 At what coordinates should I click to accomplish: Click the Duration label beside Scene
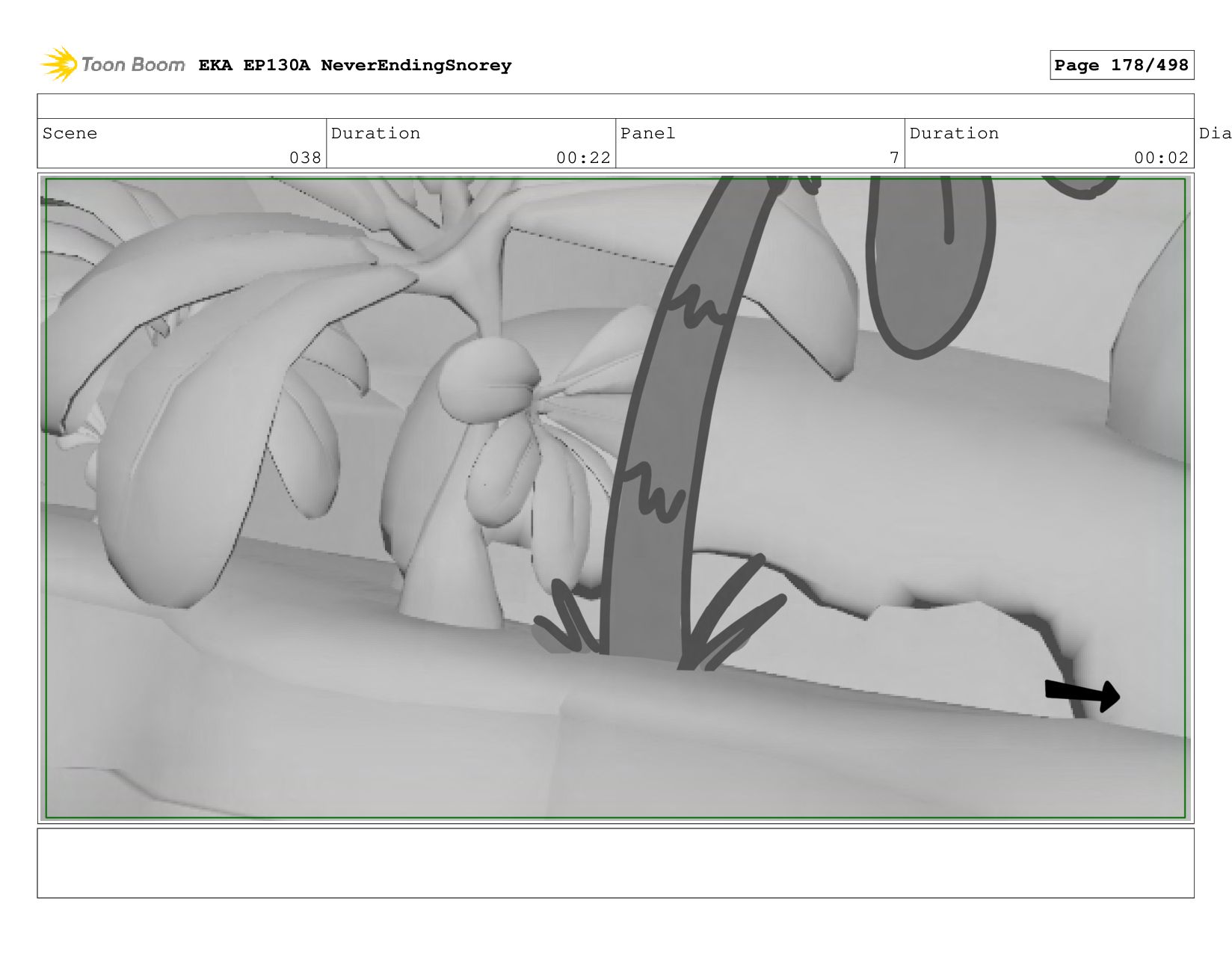(x=375, y=134)
